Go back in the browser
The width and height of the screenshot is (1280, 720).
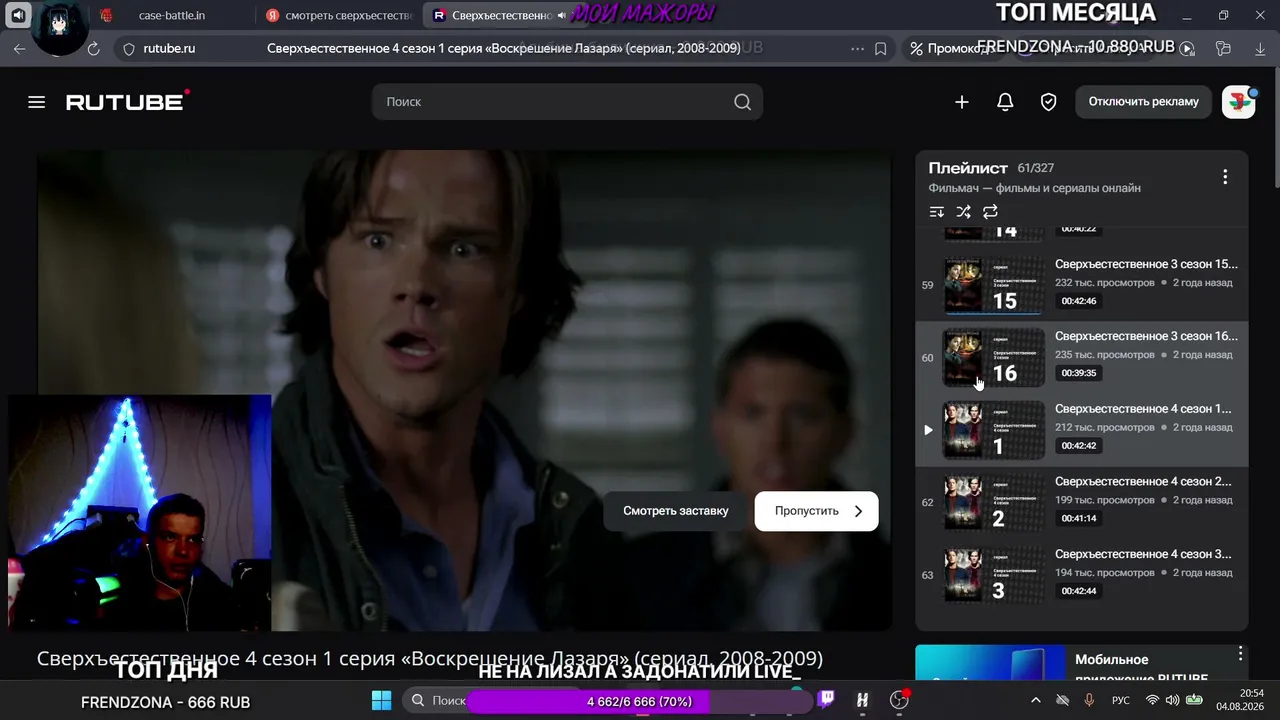(20, 48)
